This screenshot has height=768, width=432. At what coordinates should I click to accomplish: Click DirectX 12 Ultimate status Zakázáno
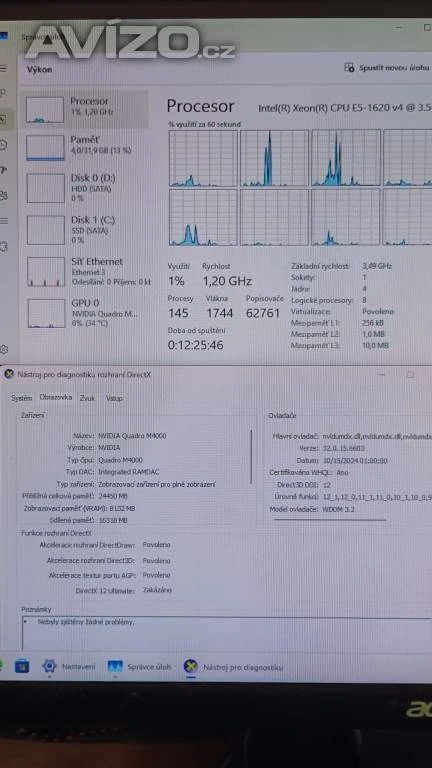tap(157, 591)
